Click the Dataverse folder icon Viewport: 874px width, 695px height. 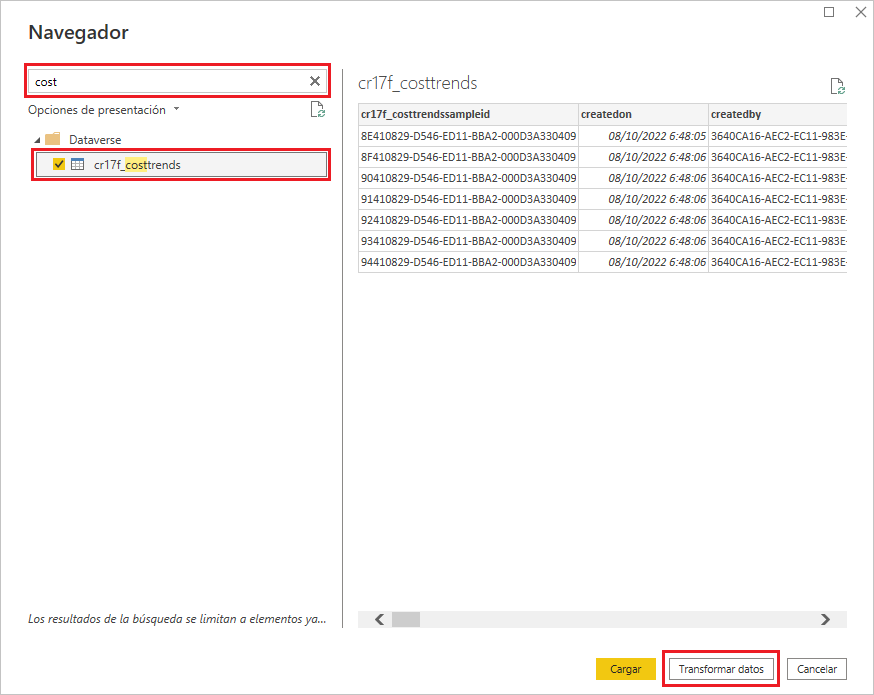[x=52, y=139]
